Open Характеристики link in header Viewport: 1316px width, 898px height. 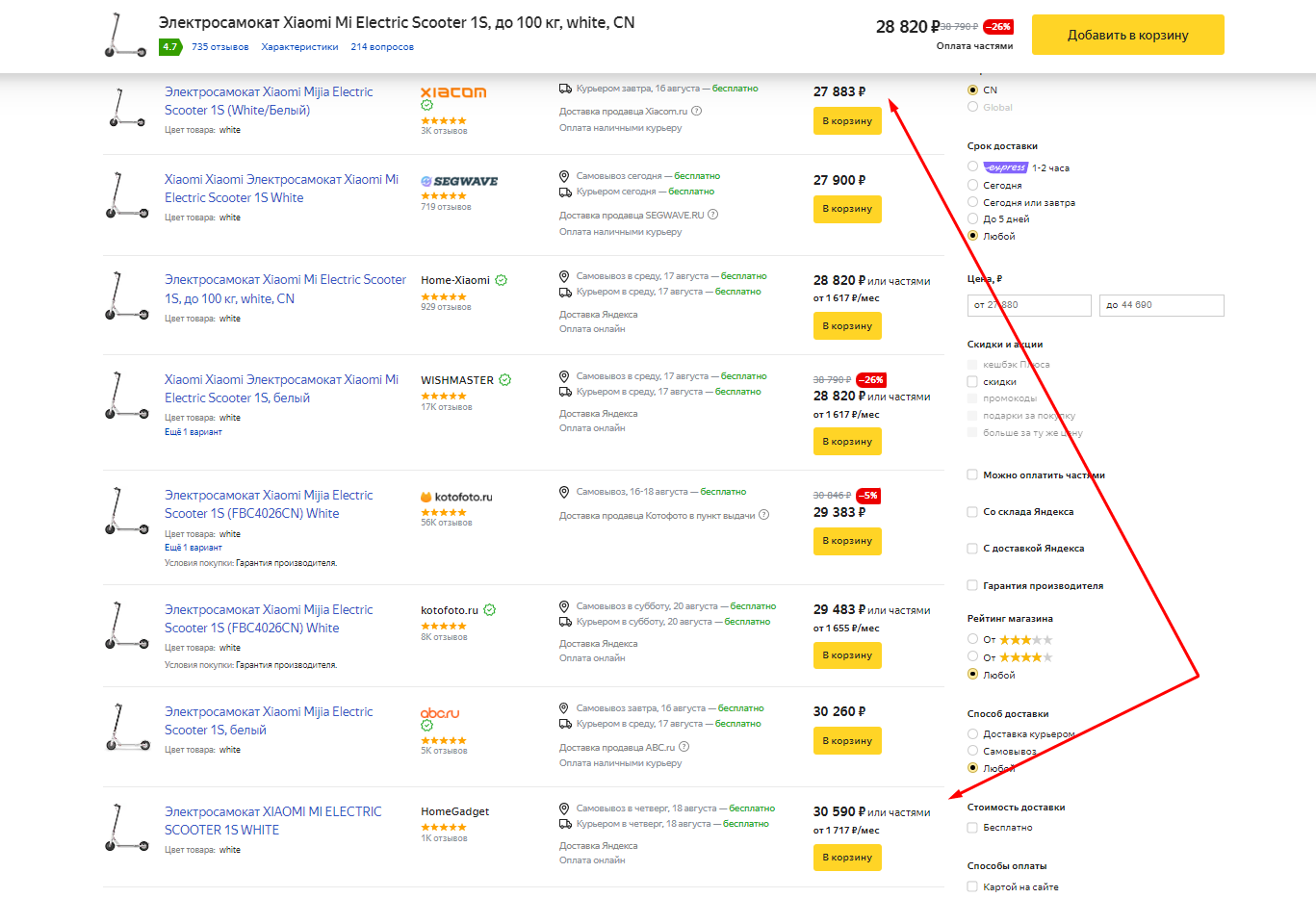pos(299,46)
